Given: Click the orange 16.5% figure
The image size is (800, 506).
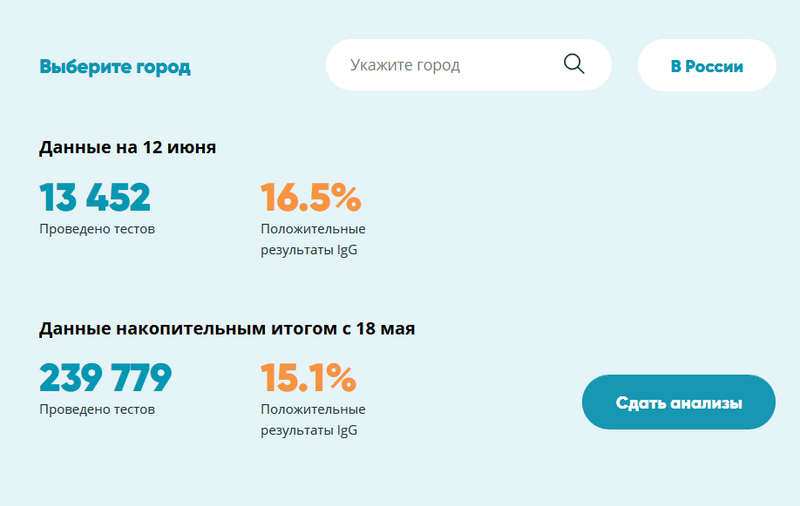Looking at the screenshot, I should (x=310, y=198).
